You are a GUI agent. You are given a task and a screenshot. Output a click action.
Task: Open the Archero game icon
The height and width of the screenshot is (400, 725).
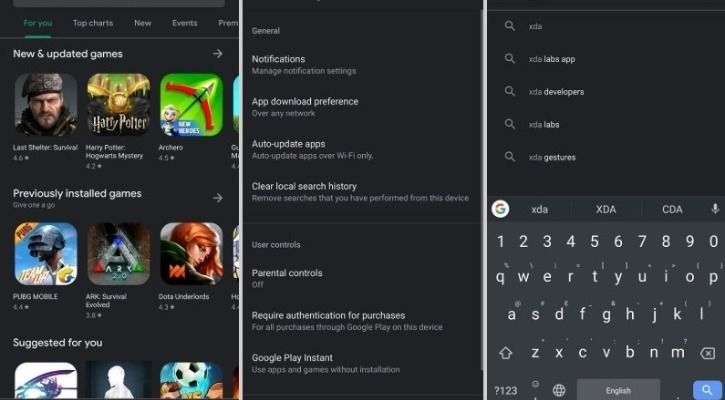pos(191,105)
